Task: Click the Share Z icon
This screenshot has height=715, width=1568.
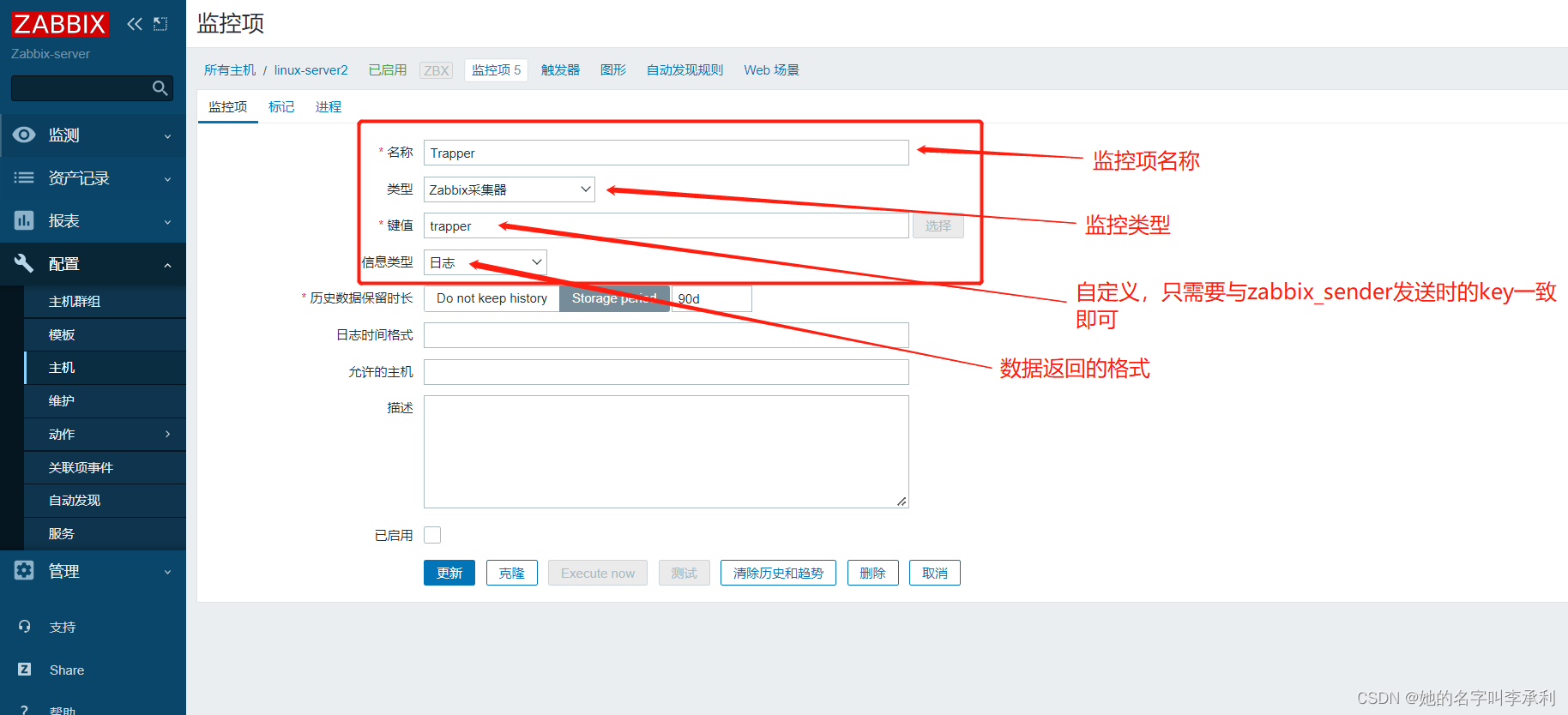Action: tap(24, 670)
